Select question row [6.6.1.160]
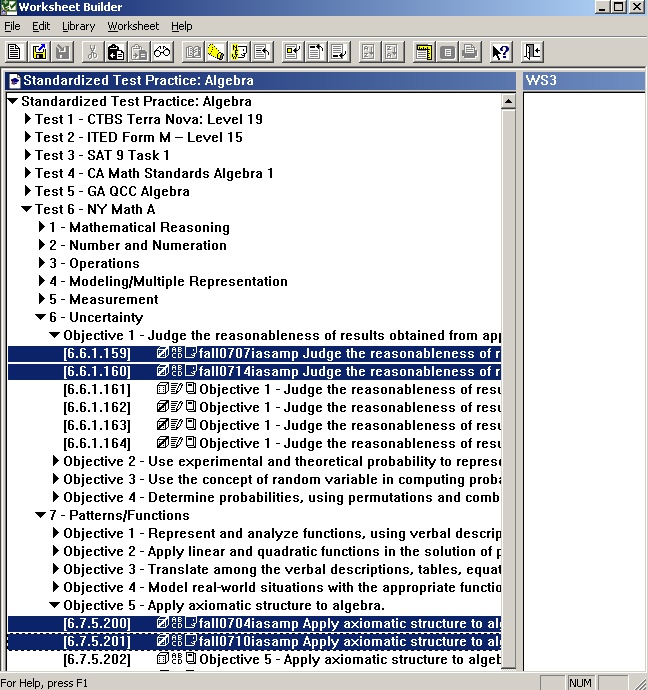Image resolution: width=648 pixels, height=690 pixels. [254, 372]
